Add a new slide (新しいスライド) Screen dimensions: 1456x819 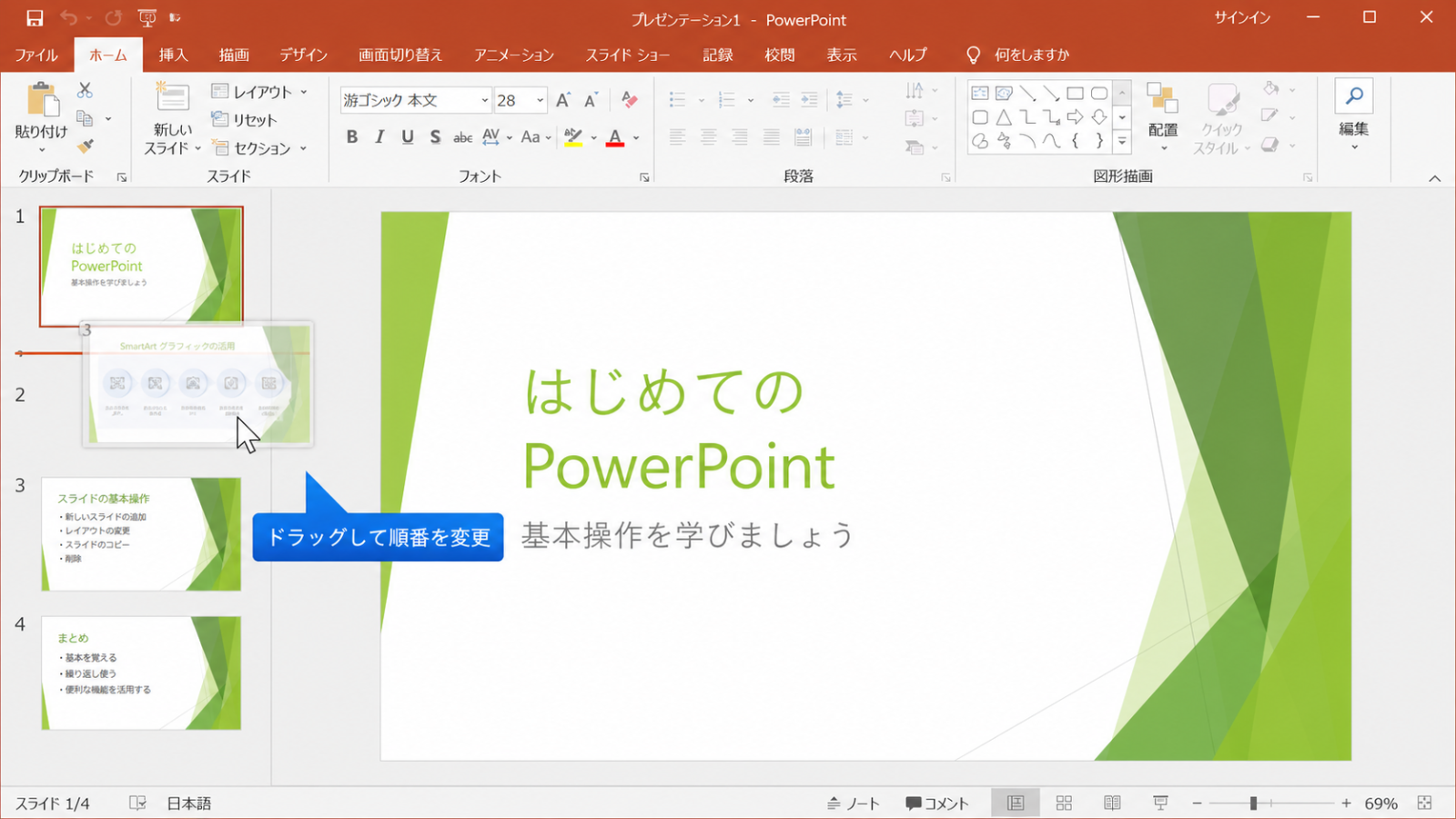pyautogui.click(x=172, y=118)
